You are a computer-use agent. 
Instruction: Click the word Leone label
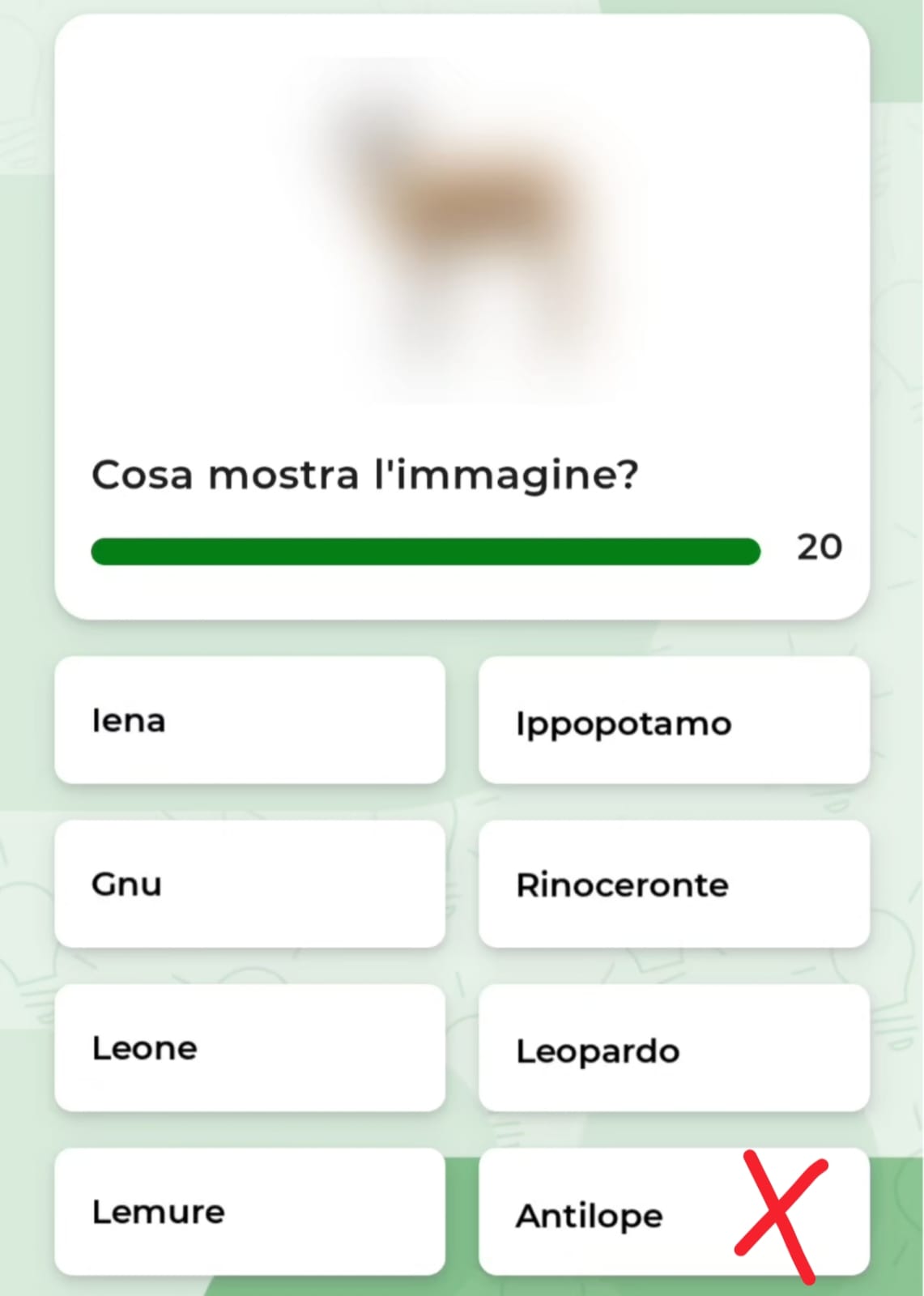pos(144,1049)
